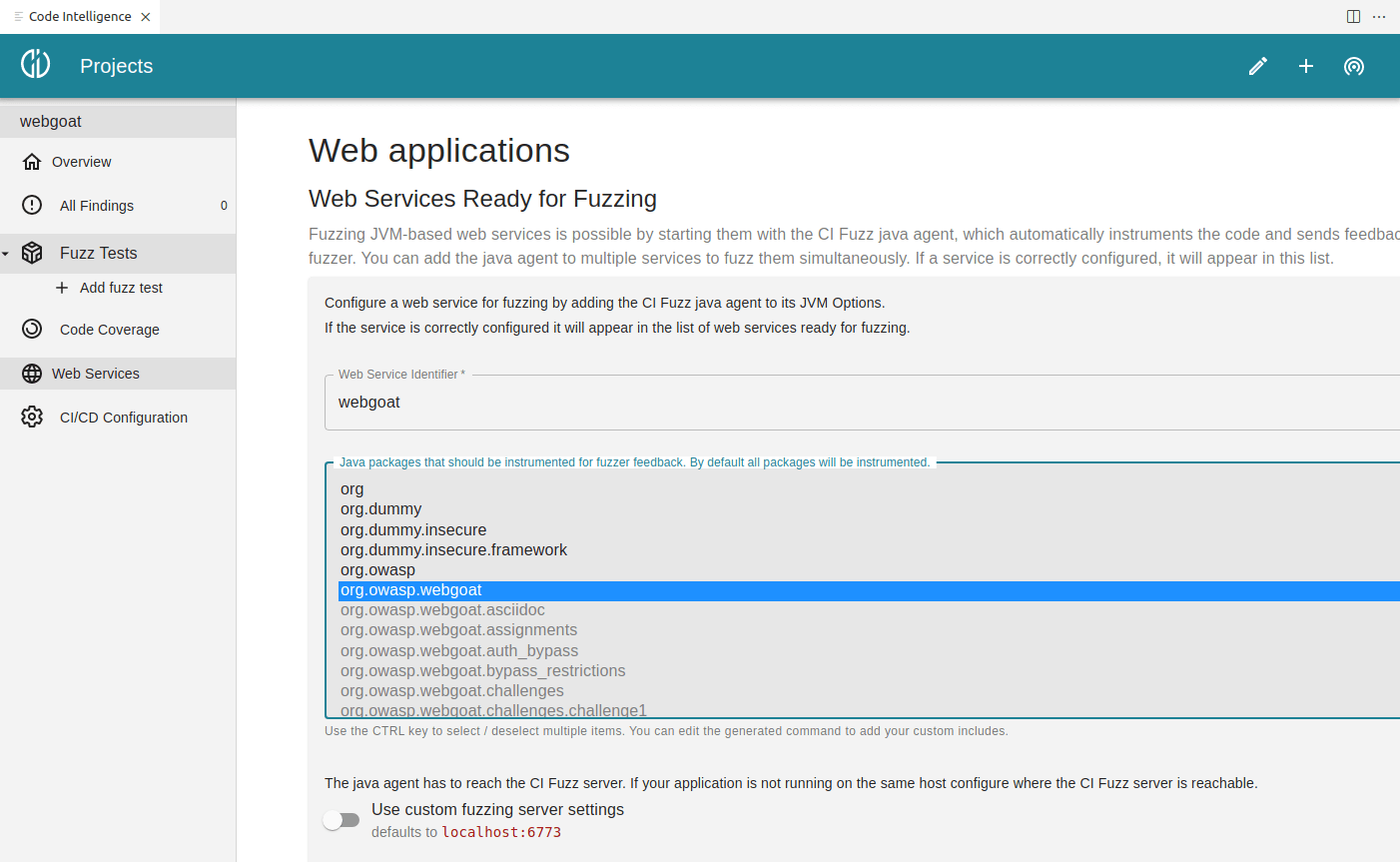Select package org.owasp
The height and width of the screenshot is (862, 1400).
pos(869,570)
